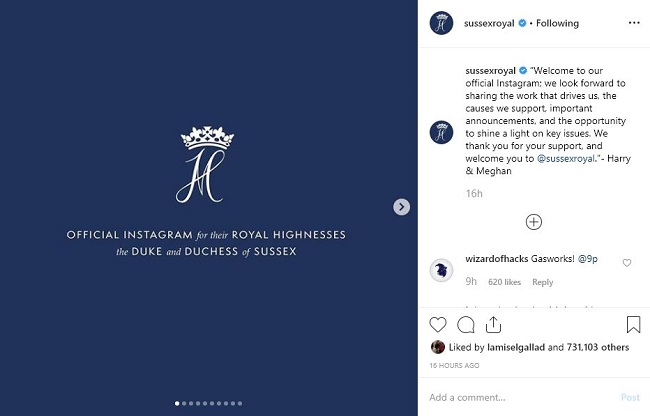Share the post with the arrow icon

click(493, 324)
